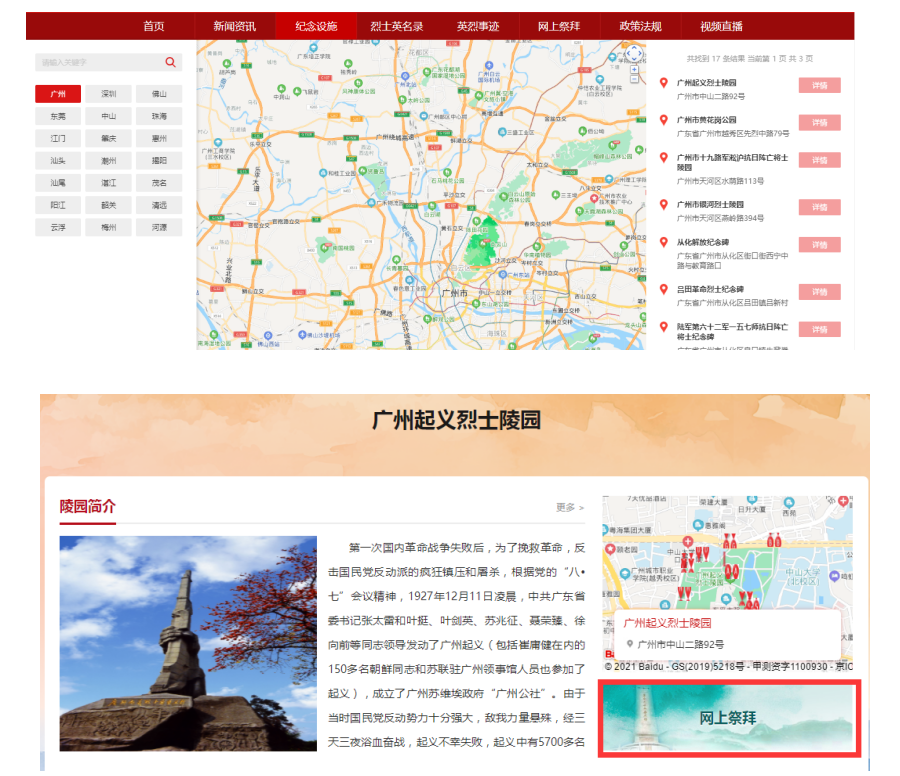
Task: Select the 纪念设施 navigation tab
Action: [316, 26]
